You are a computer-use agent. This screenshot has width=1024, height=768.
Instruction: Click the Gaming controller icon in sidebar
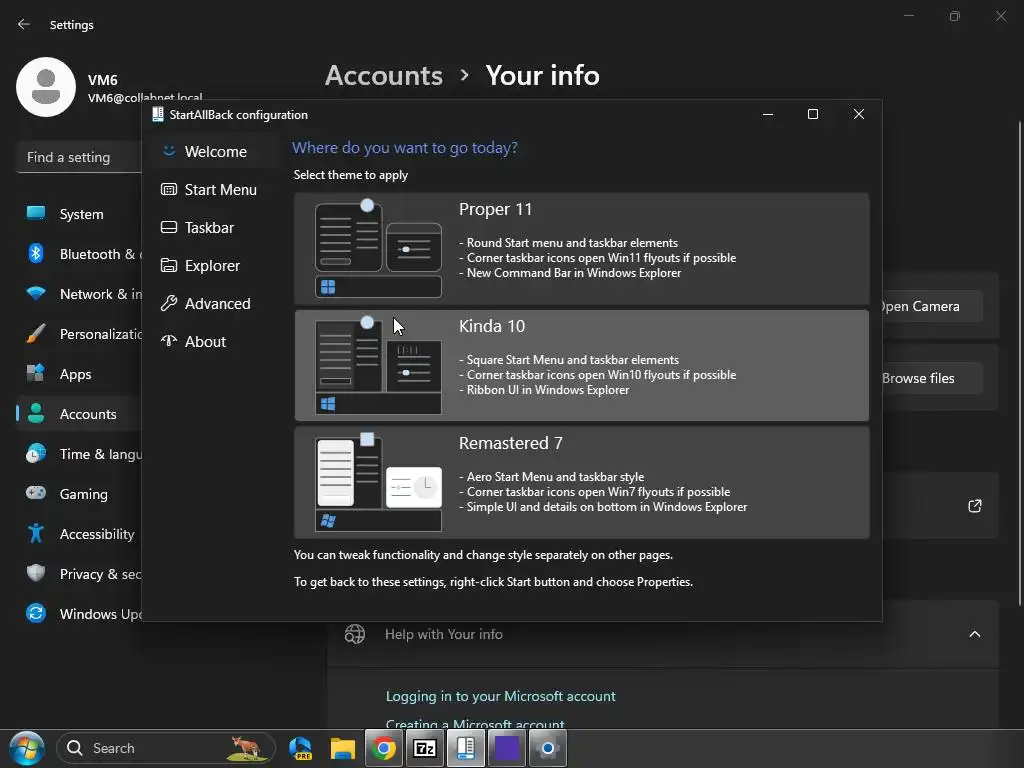point(36,493)
